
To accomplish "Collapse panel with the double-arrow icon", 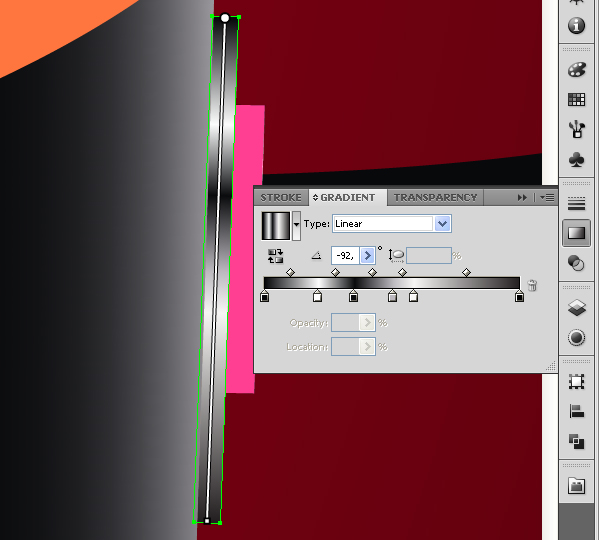I will (x=522, y=197).
